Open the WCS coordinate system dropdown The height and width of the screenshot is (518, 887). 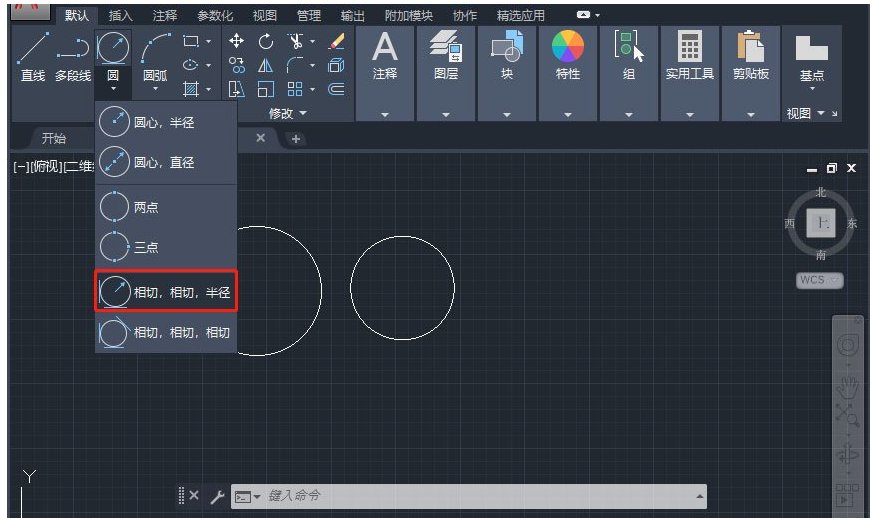click(x=820, y=280)
